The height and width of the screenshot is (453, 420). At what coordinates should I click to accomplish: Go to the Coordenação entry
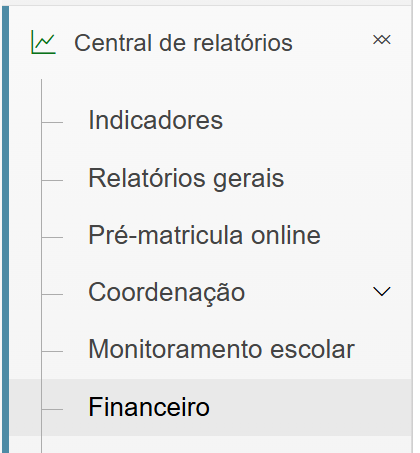pos(167,293)
